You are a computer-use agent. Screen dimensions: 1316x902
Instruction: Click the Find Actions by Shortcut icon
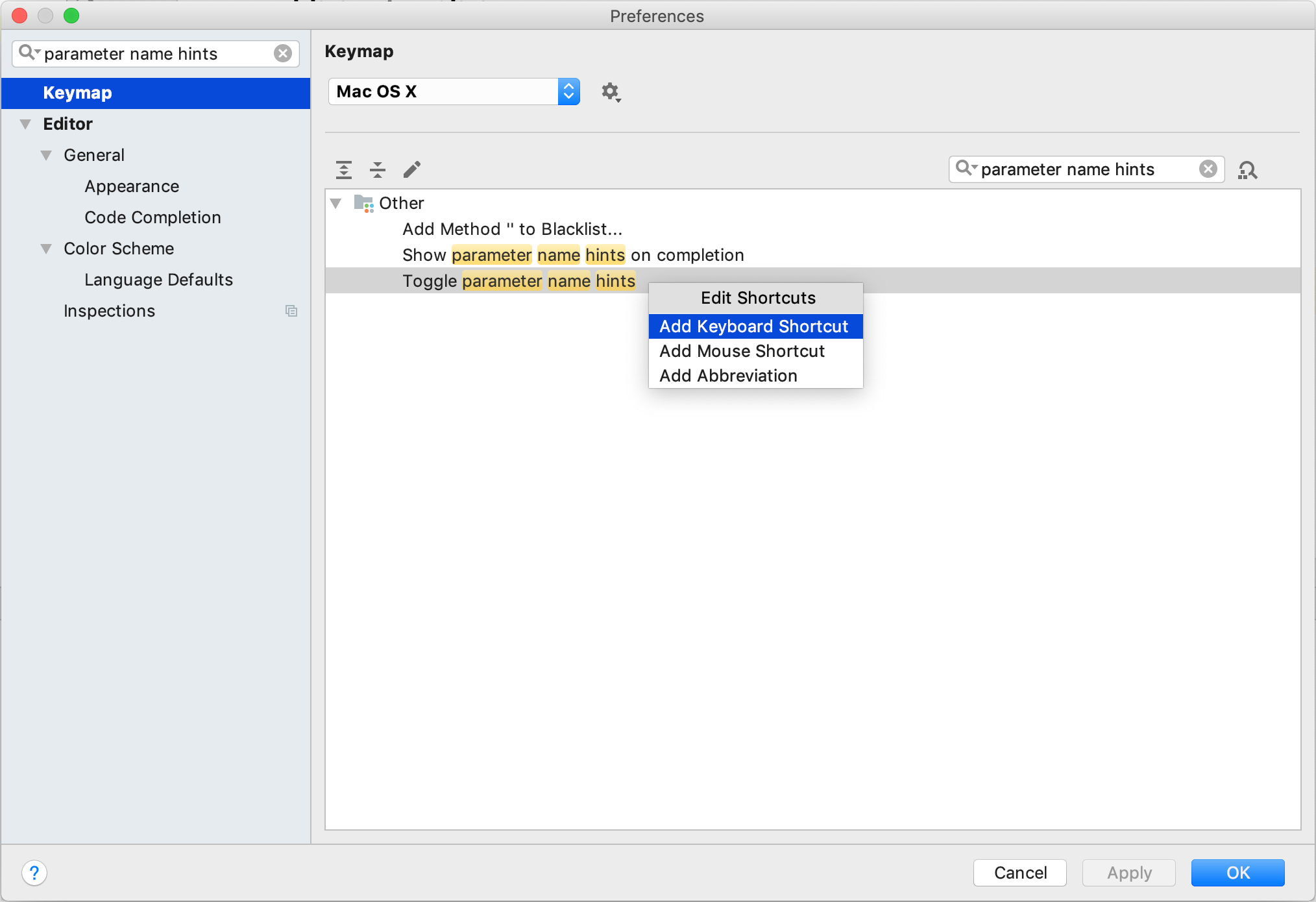(1248, 169)
